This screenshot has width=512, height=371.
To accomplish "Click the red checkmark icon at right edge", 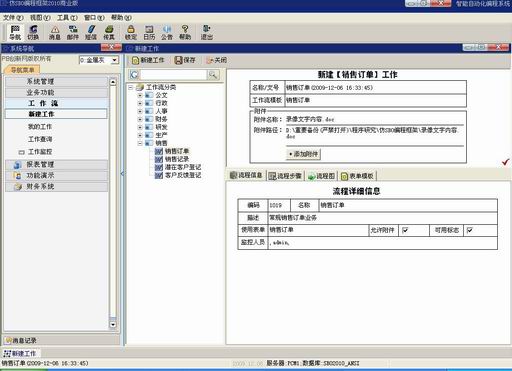I will click(506, 162).
